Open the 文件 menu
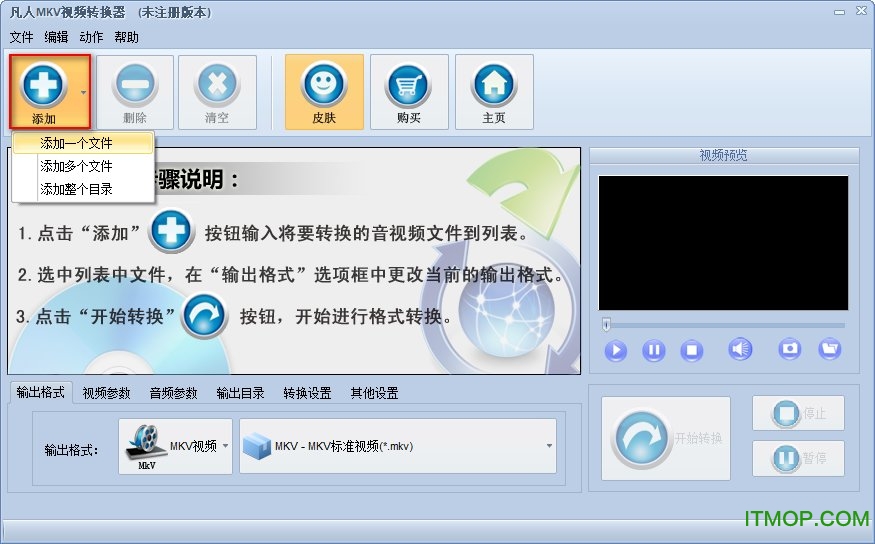This screenshot has width=875, height=544. 21,37
